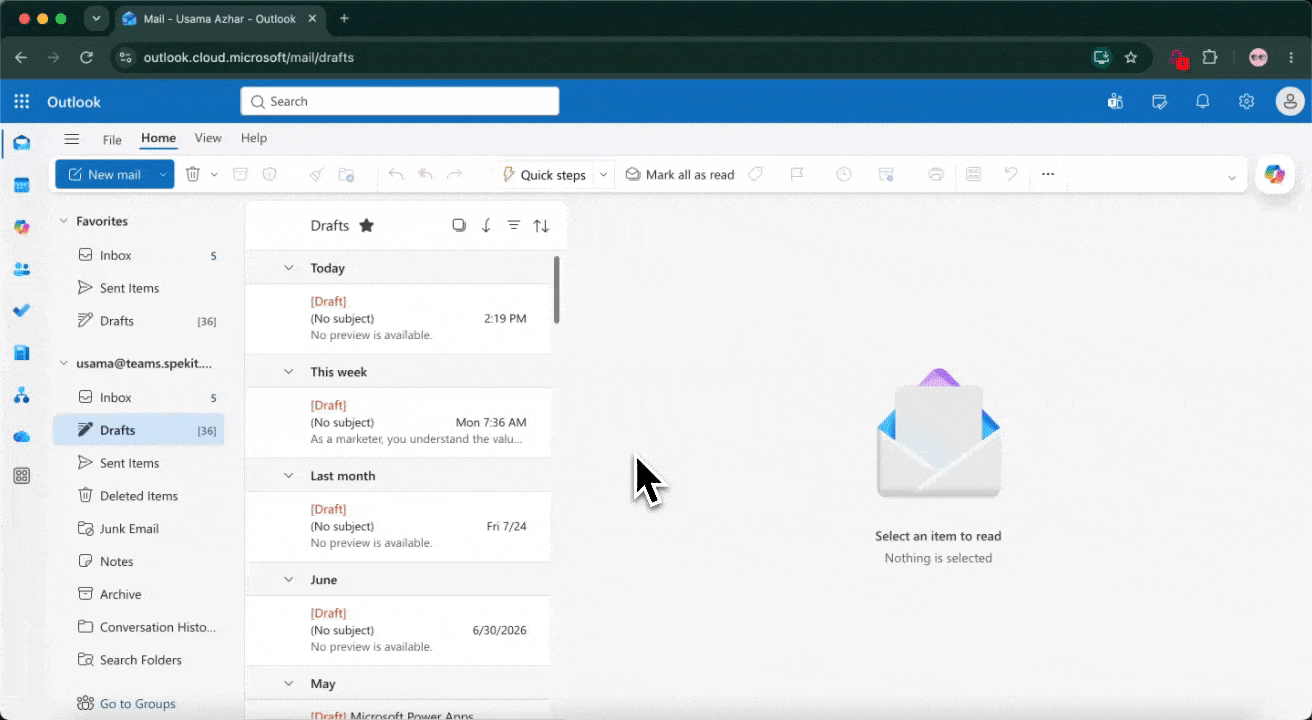The image size is (1312, 720).
Task: Open the app launcher waffle icon
Action: pyautogui.click(x=21, y=101)
